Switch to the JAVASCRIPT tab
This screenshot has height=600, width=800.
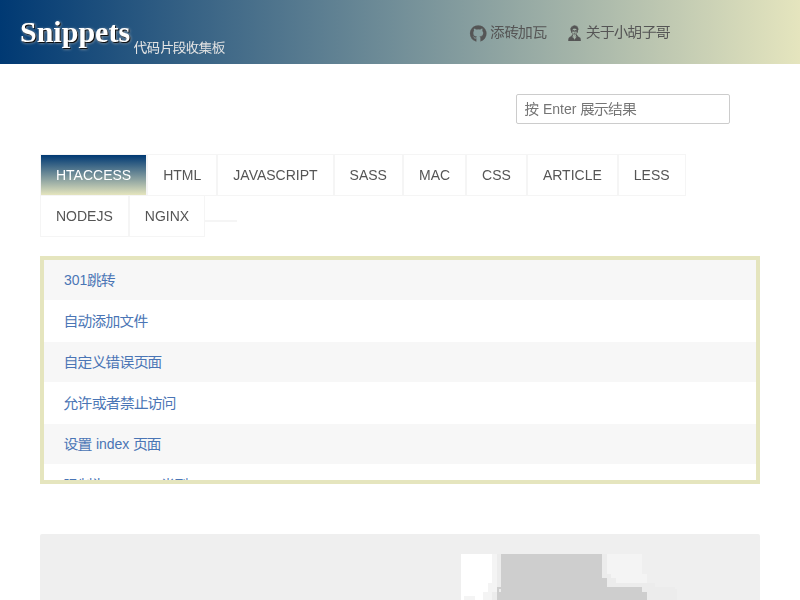(275, 175)
